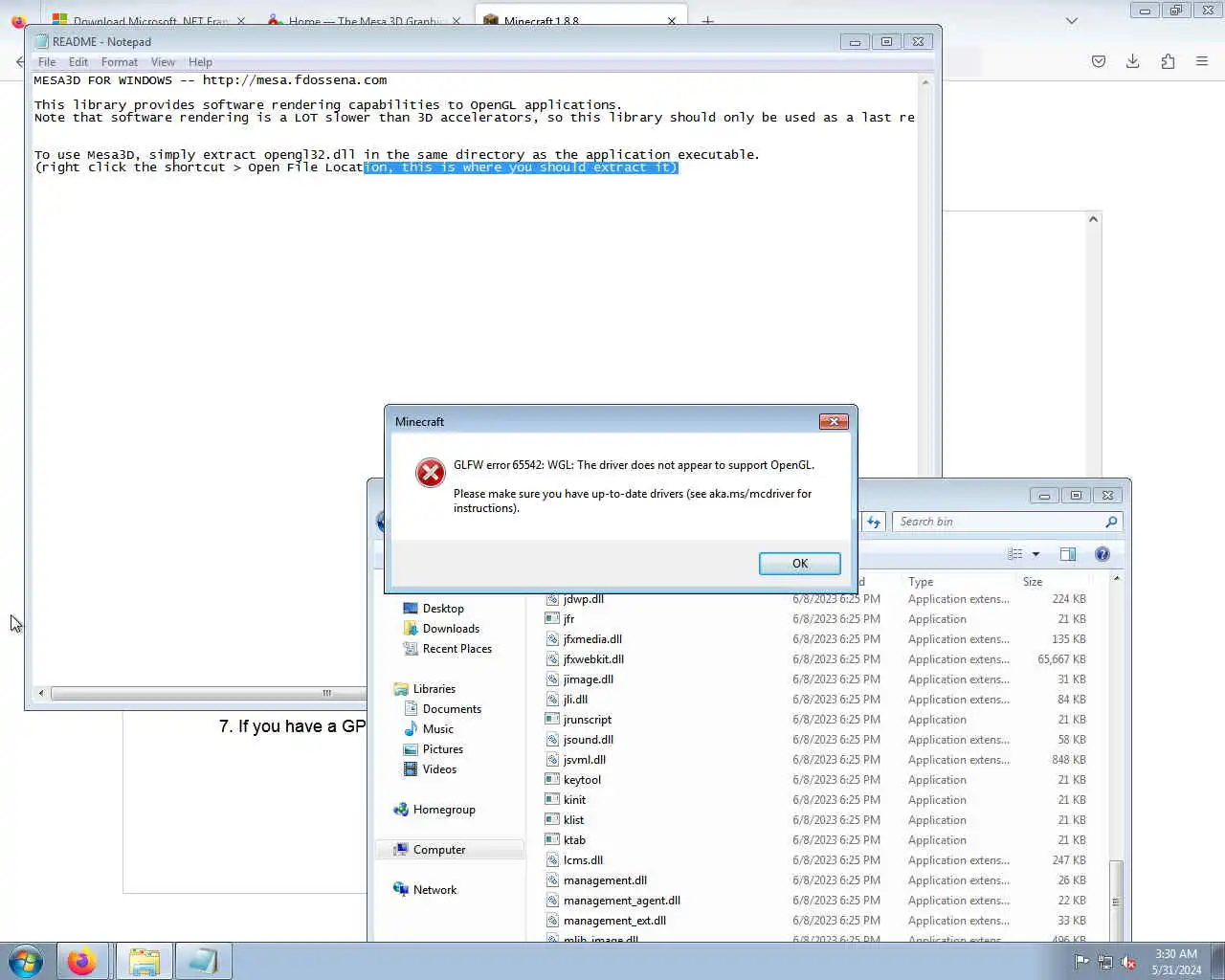Screen dimensions: 1225x980
Task: Sort by the Type column header
Action: (921, 582)
